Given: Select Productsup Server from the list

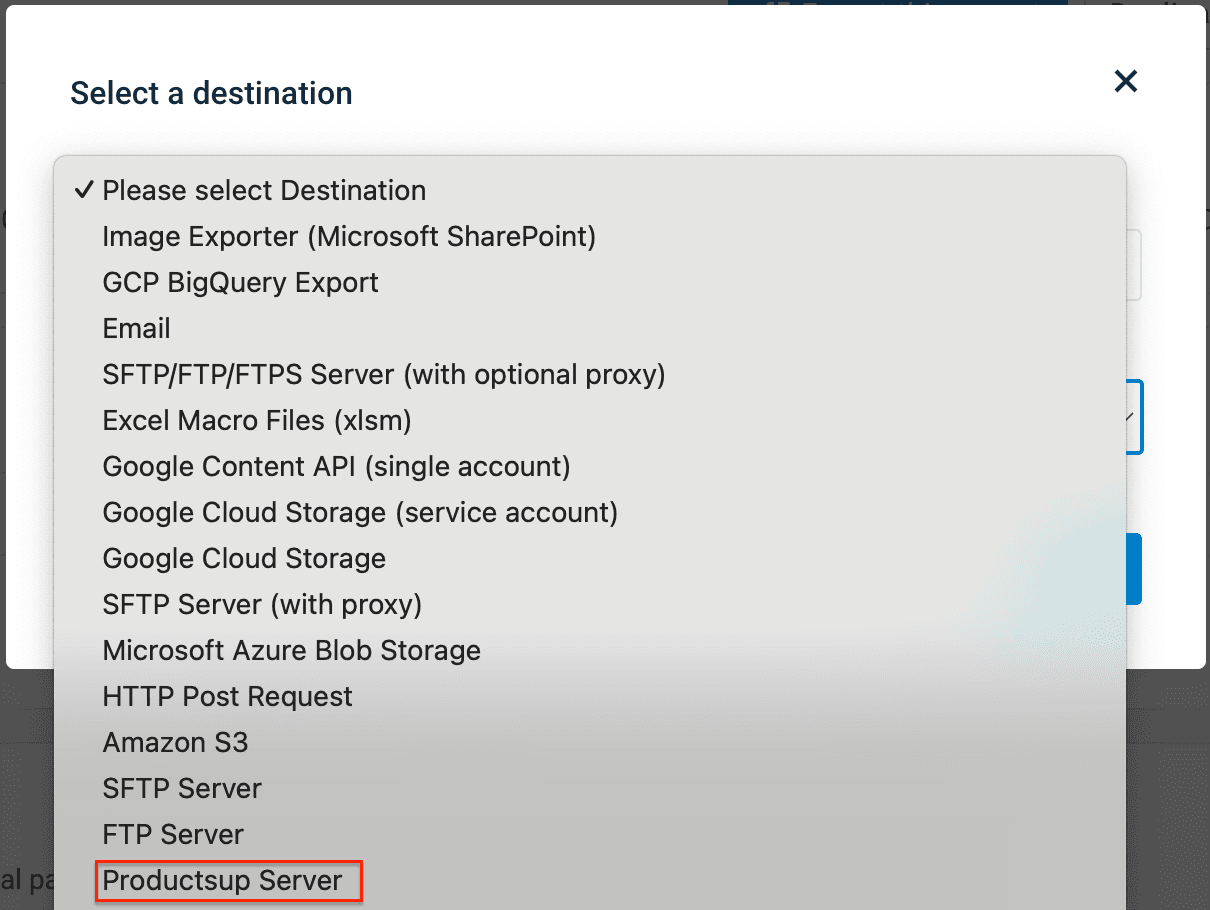Looking at the screenshot, I should coord(222,881).
